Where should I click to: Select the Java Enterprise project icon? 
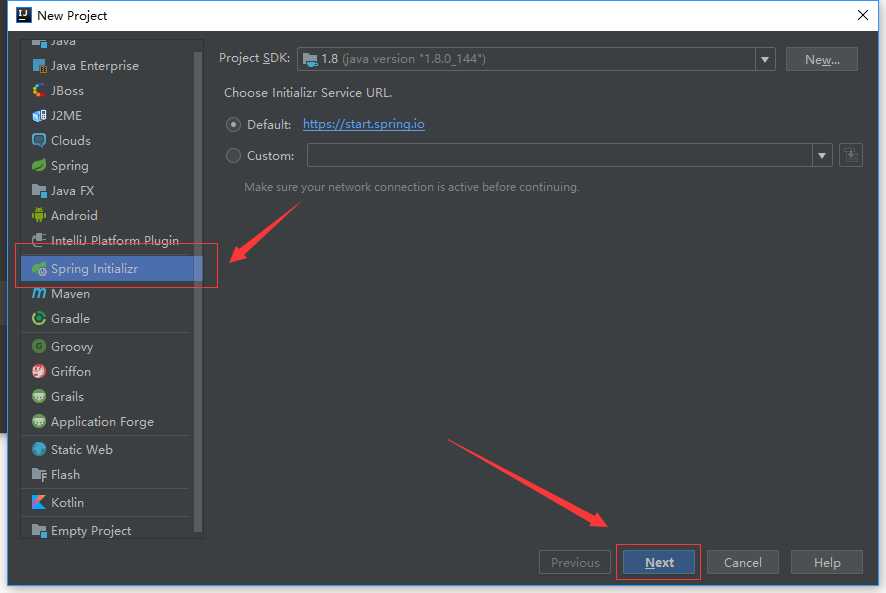click(x=39, y=66)
